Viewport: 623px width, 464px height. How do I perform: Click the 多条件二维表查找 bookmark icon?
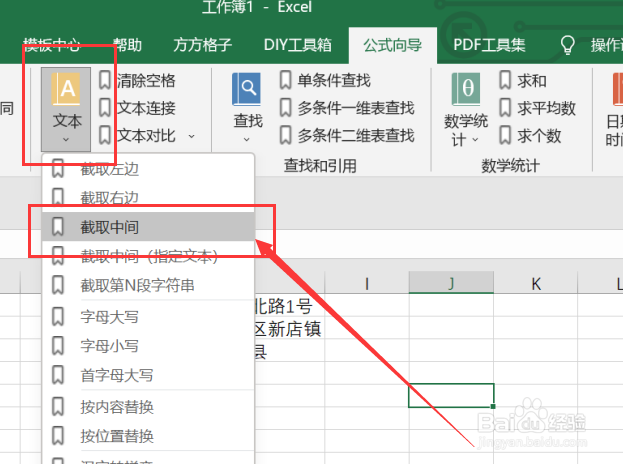coord(285,135)
